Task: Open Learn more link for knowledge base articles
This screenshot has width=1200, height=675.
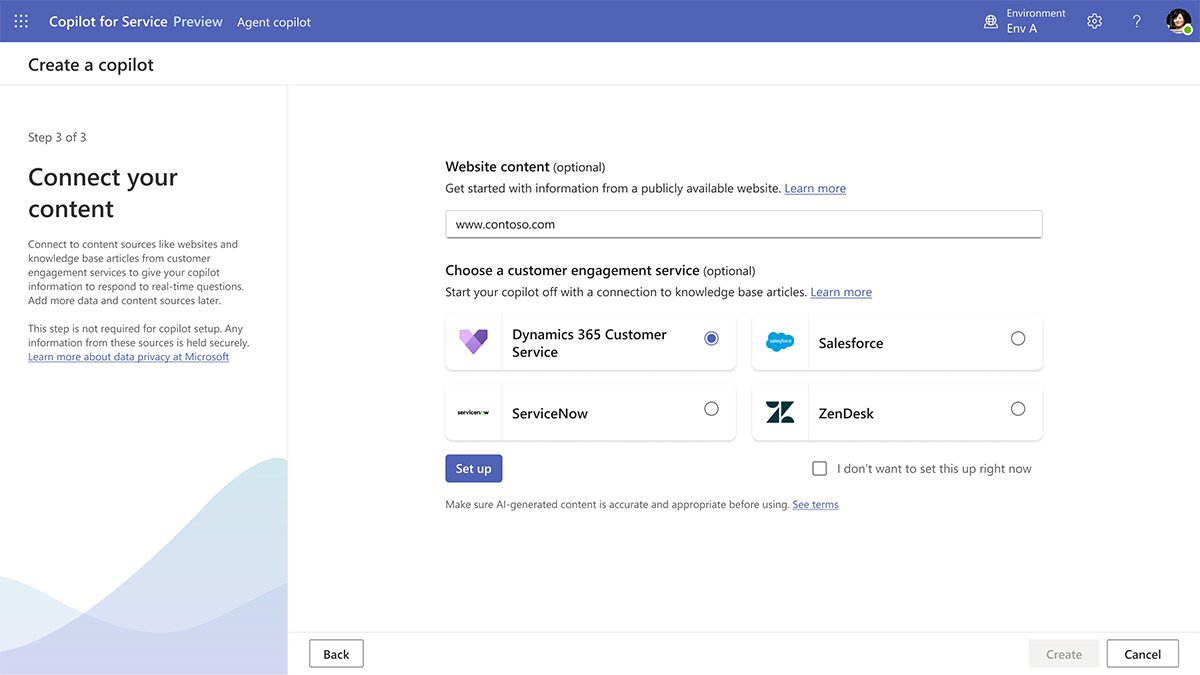Action: pos(841,292)
